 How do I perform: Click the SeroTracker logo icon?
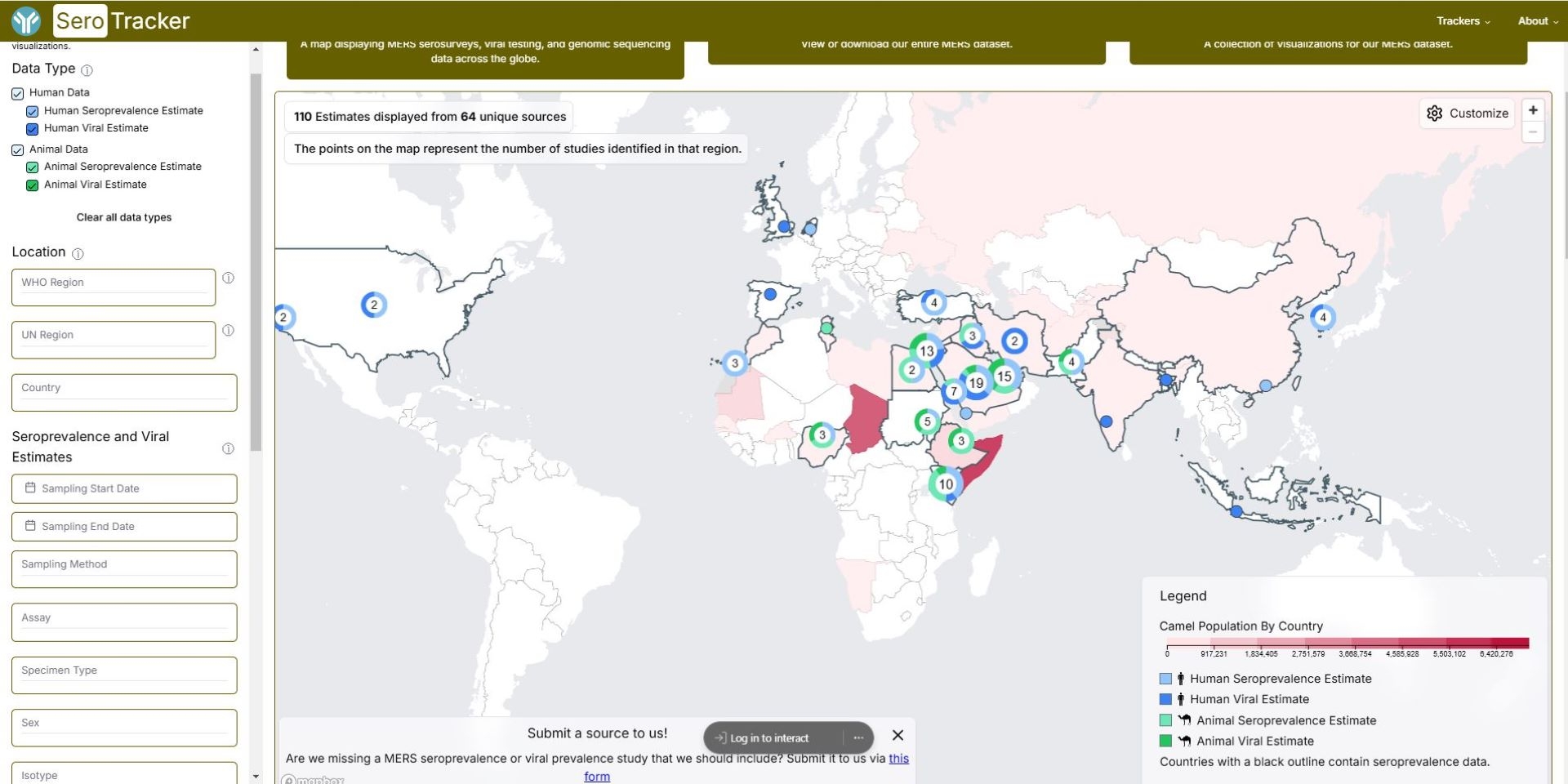coord(26,20)
